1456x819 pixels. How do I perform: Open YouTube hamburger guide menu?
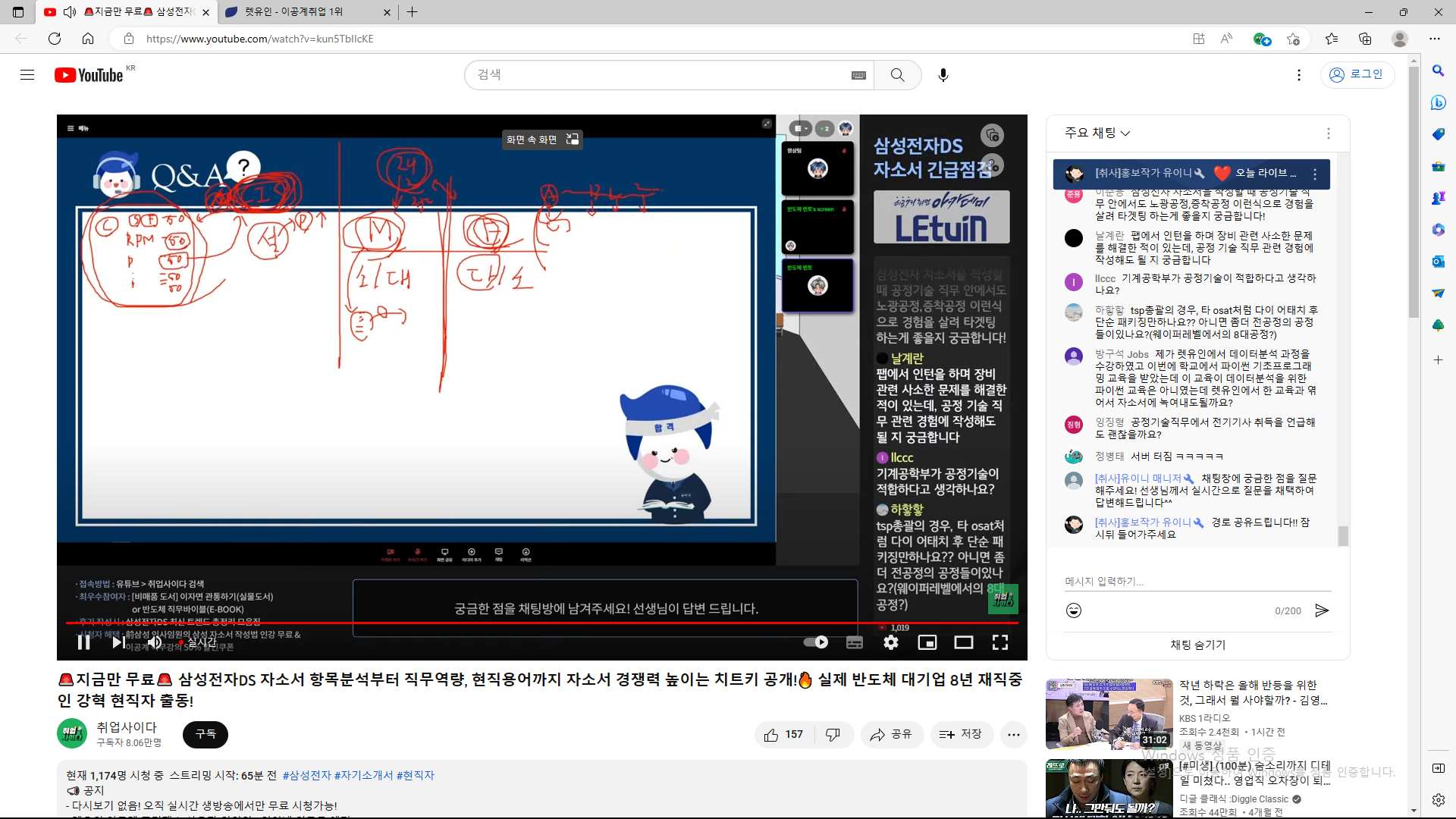[x=27, y=75]
